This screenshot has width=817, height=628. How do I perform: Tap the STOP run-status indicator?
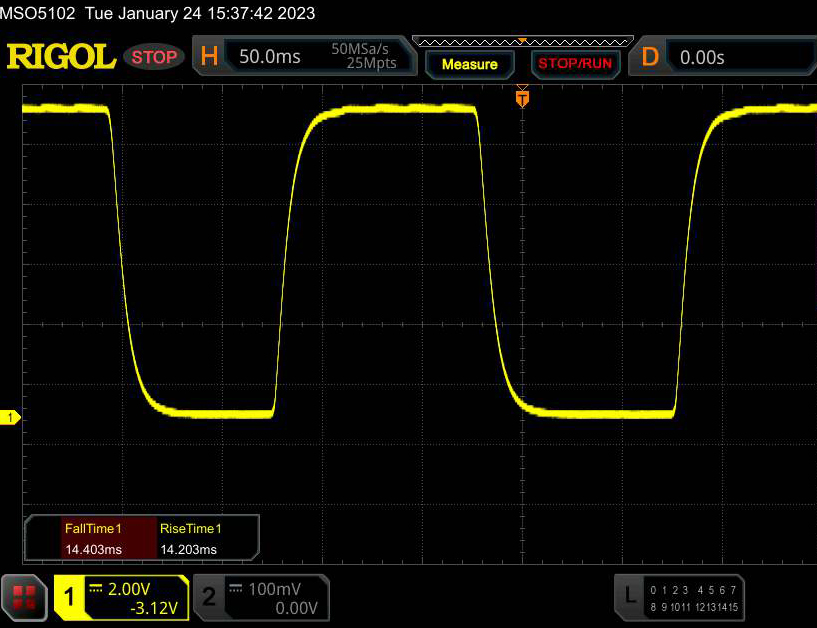point(154,57)
